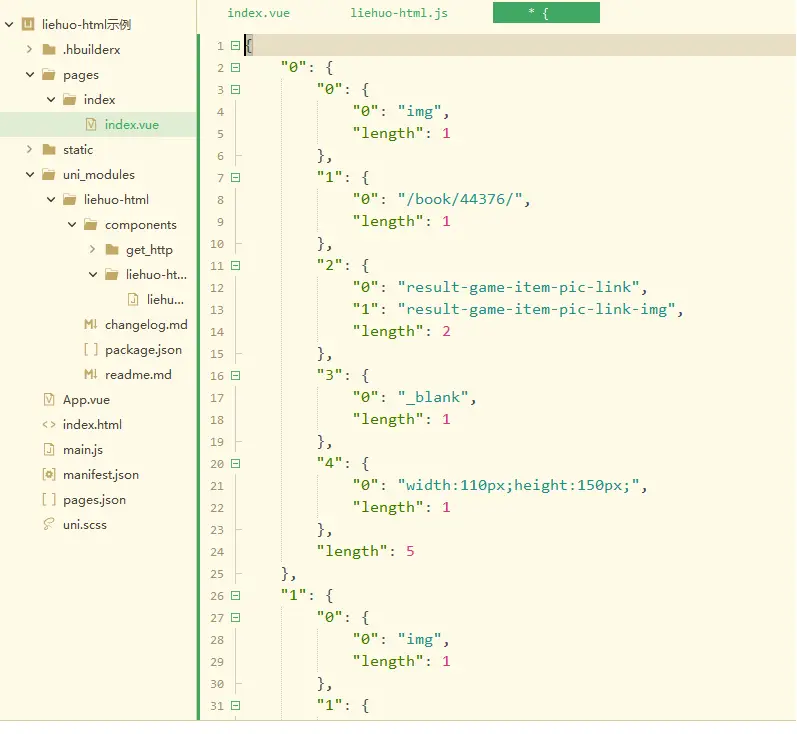
Task: Open readme.md in the file tree
Action: point(138,375)
